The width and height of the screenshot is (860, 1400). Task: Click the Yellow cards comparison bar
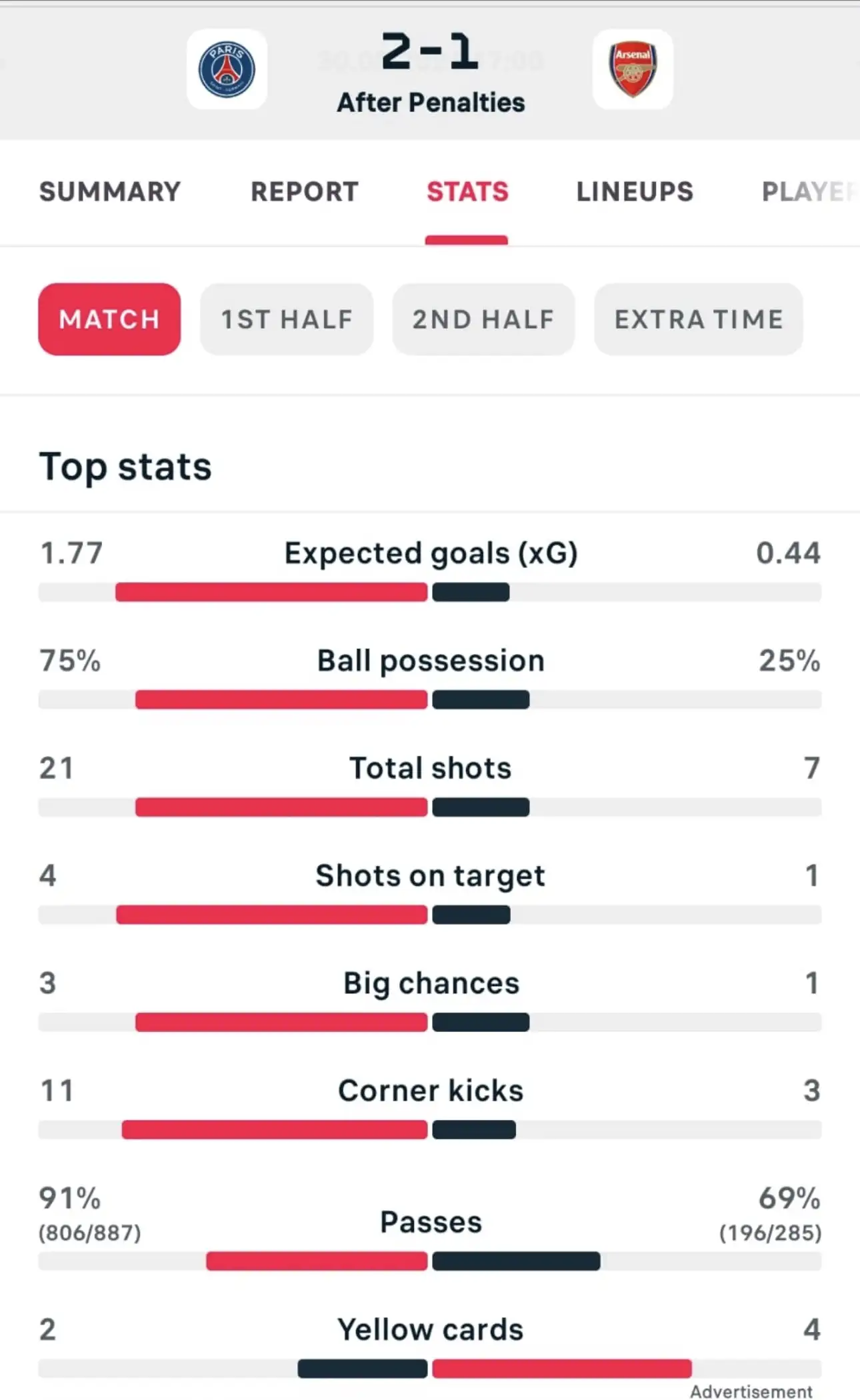tap(430, 1369)
